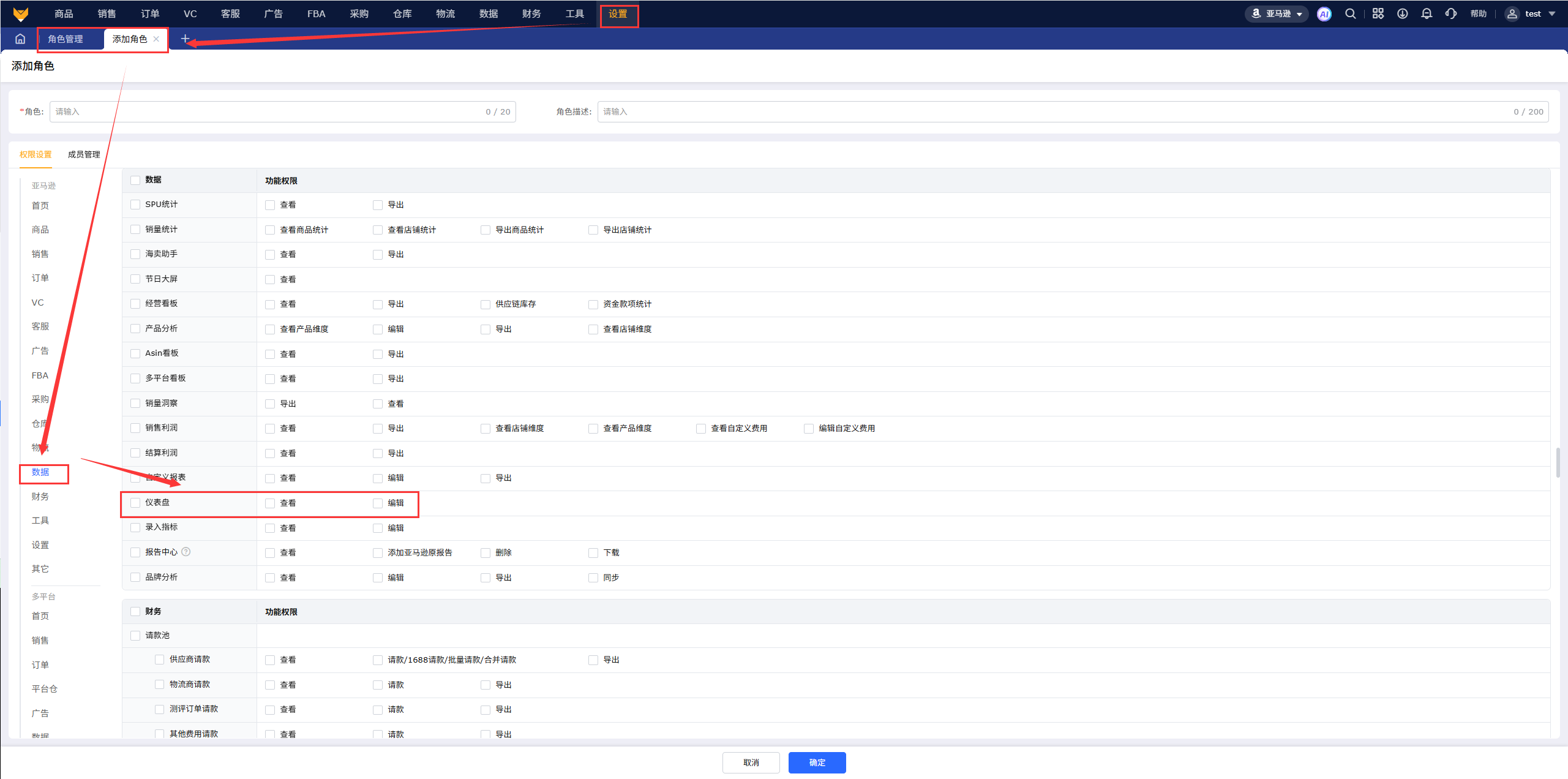
Task: Open the notifications bell
Action: [1427, 14]
